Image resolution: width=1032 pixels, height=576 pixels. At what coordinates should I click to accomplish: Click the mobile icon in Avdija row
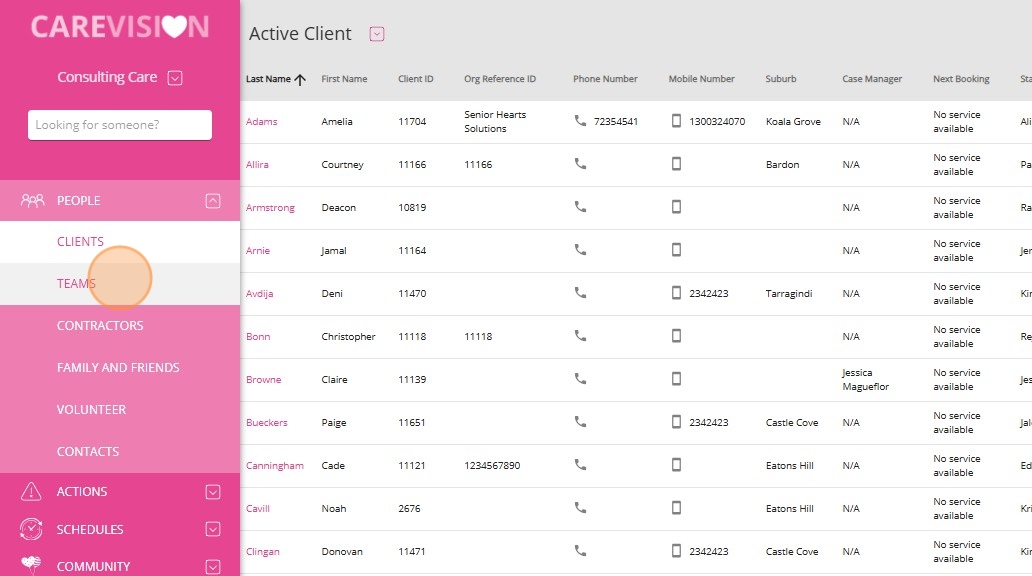click(676, 292)
